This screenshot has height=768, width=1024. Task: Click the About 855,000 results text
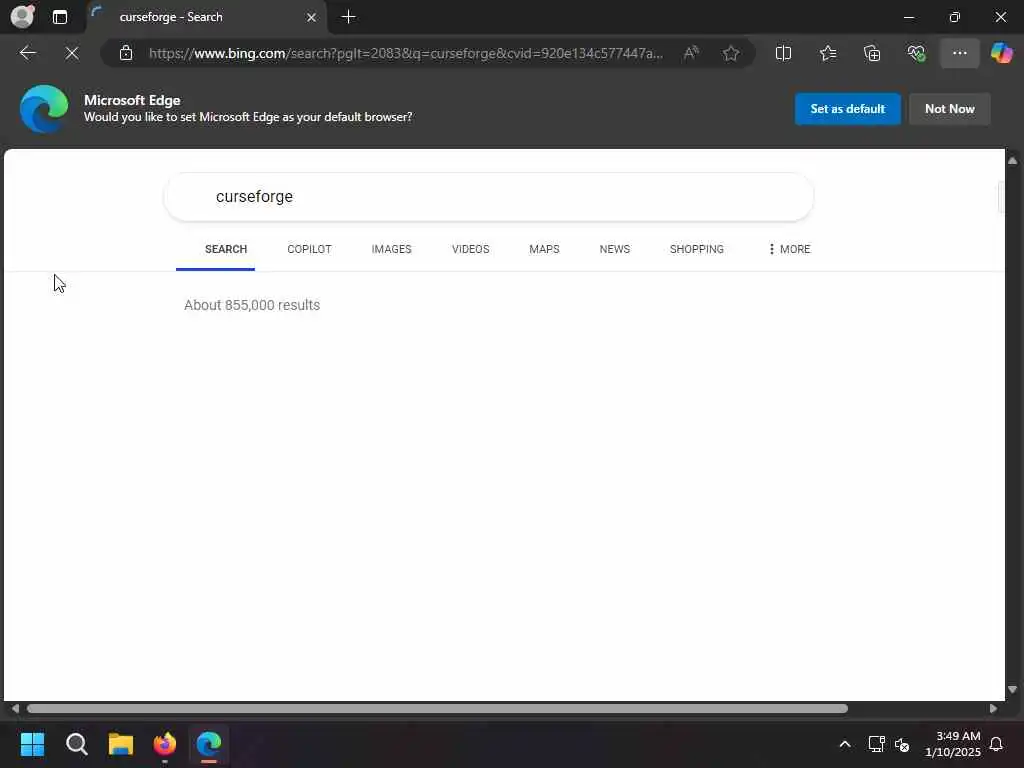click(x=251, y=305)
